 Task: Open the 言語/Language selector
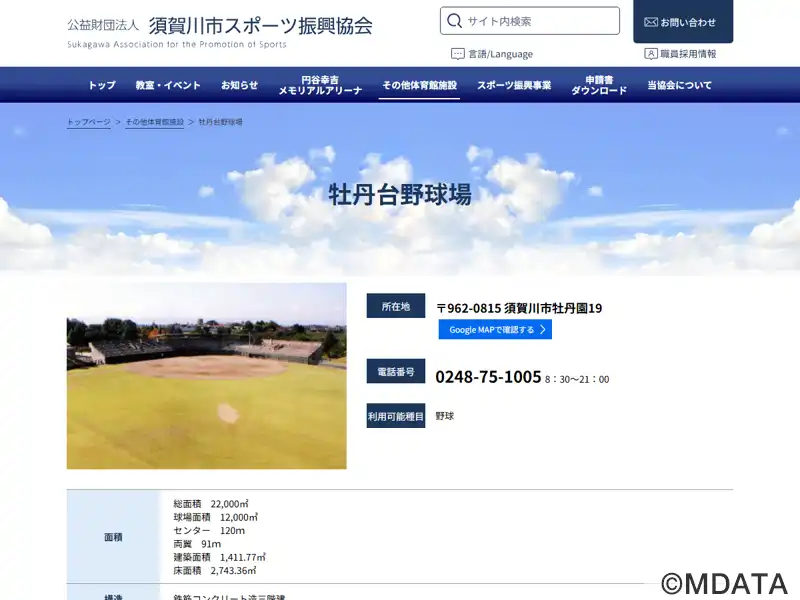500,54
